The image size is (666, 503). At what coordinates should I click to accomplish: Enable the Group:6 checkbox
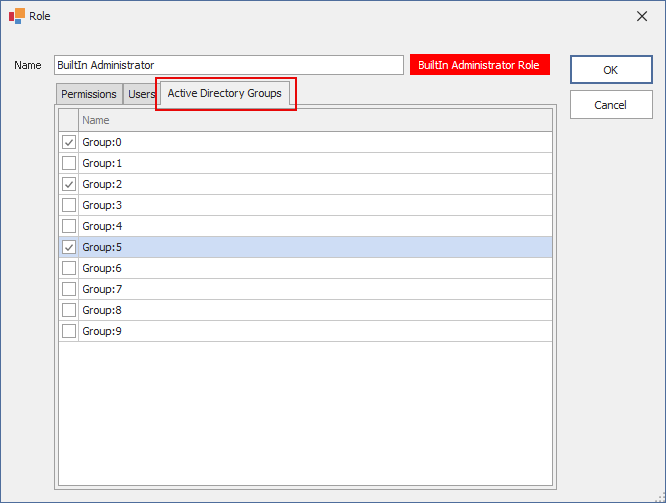(x=69, y=268)
